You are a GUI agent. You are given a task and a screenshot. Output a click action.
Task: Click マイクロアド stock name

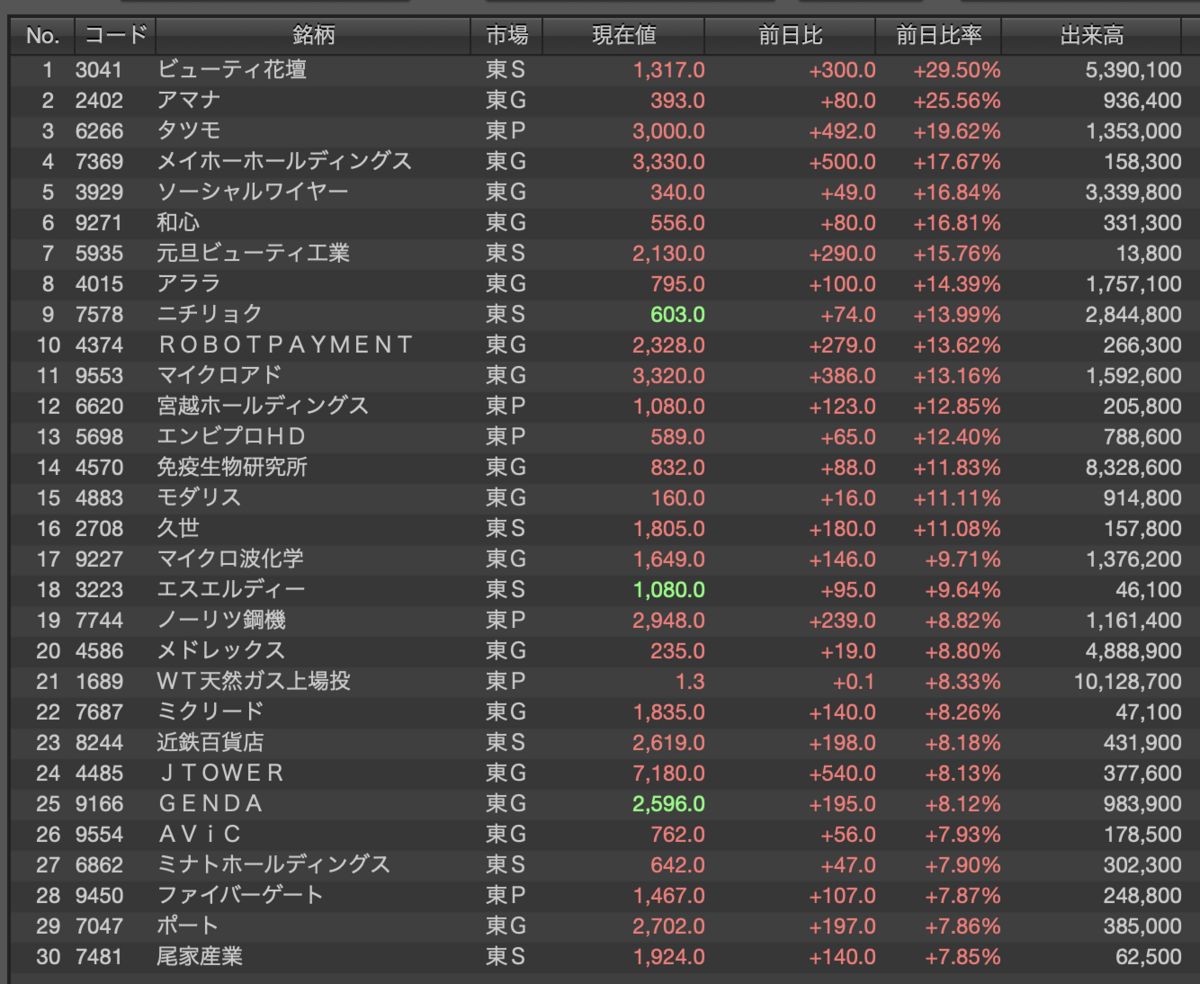pos(220,375)
